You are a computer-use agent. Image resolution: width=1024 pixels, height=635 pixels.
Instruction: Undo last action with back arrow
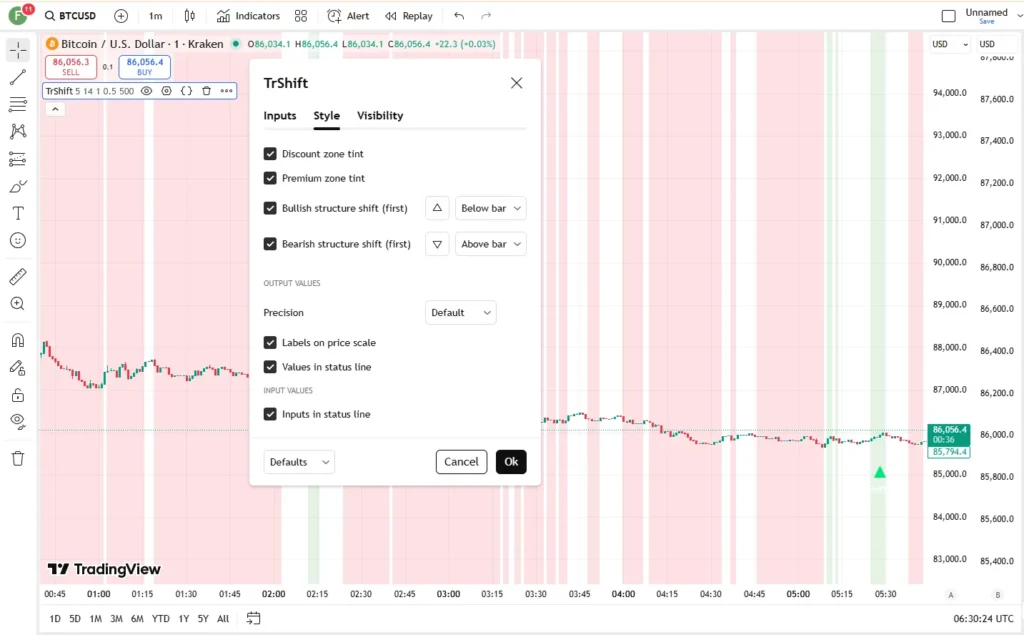pyautogui.click(x=459, y=16)
